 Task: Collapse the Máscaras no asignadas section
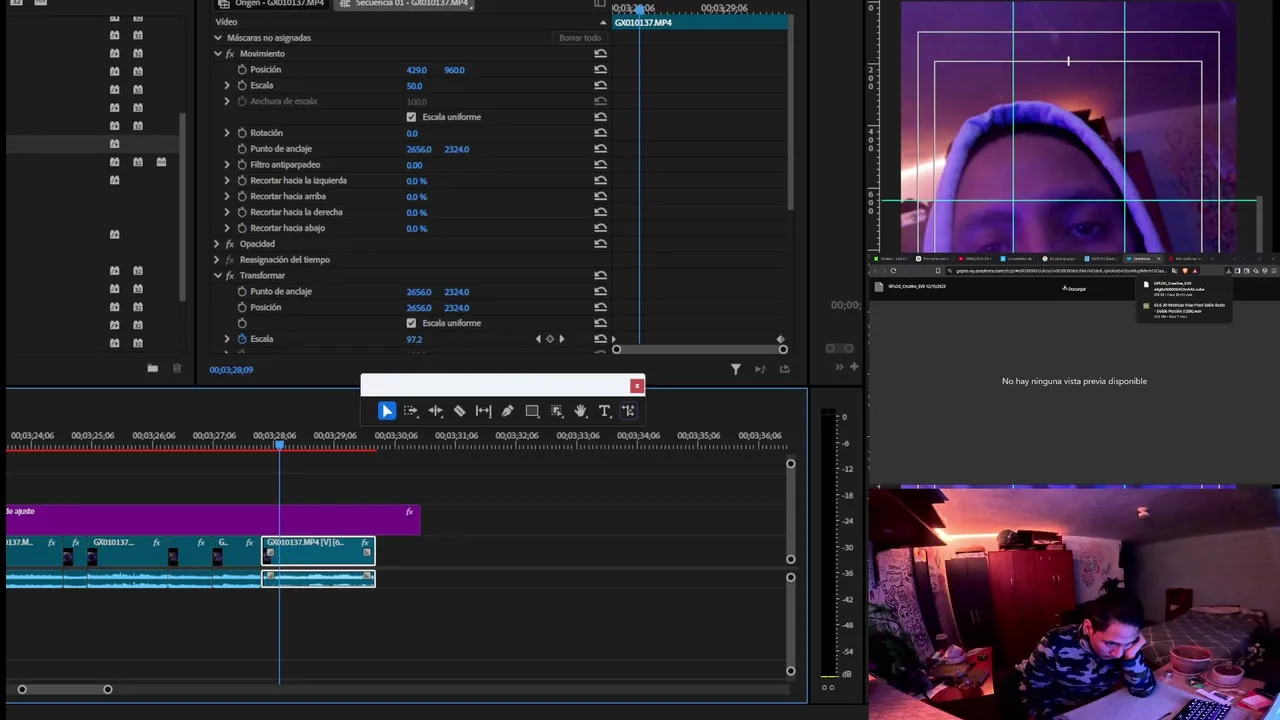pos(217,38)
